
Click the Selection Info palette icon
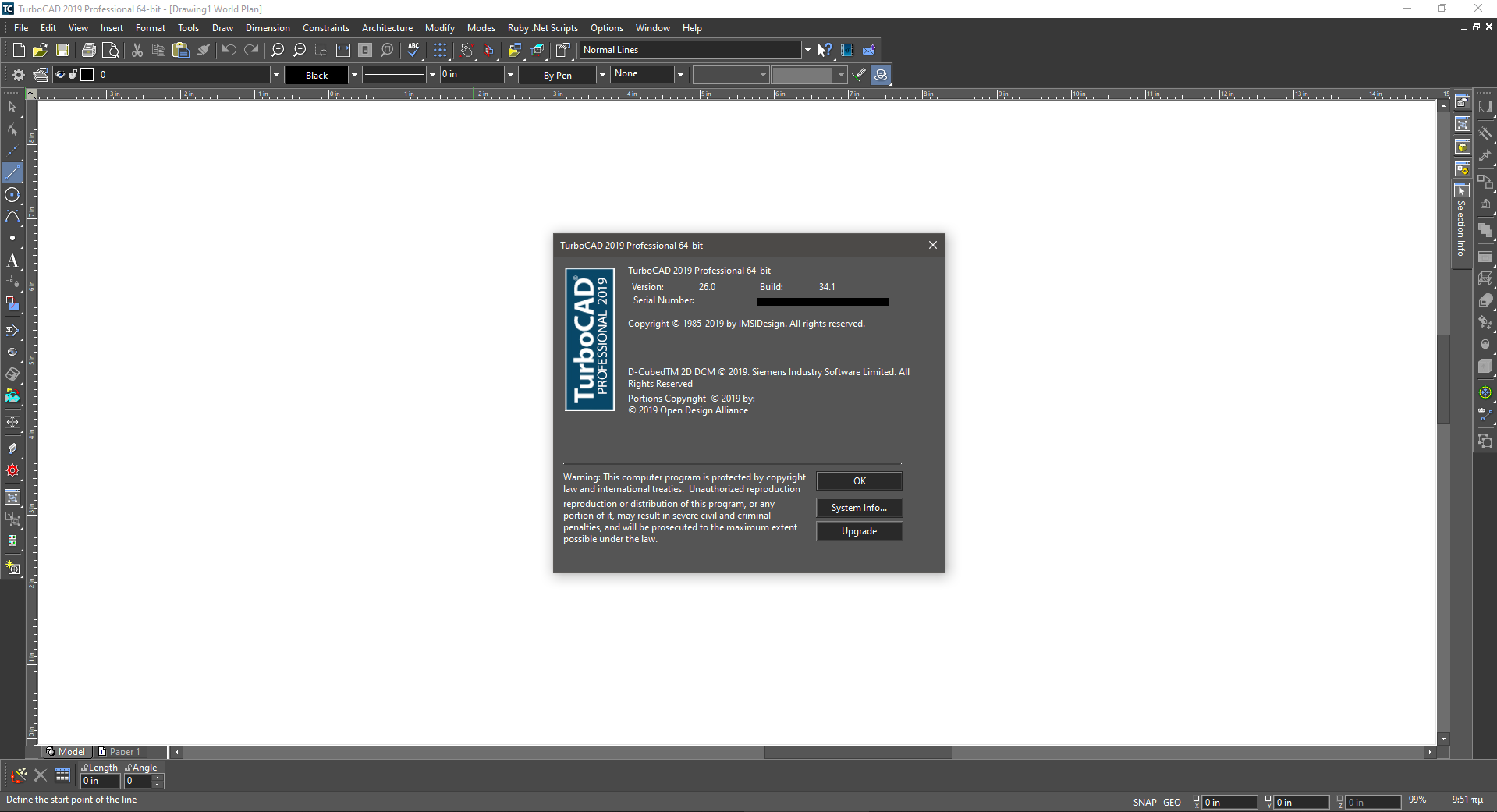tap(1462, 191)
